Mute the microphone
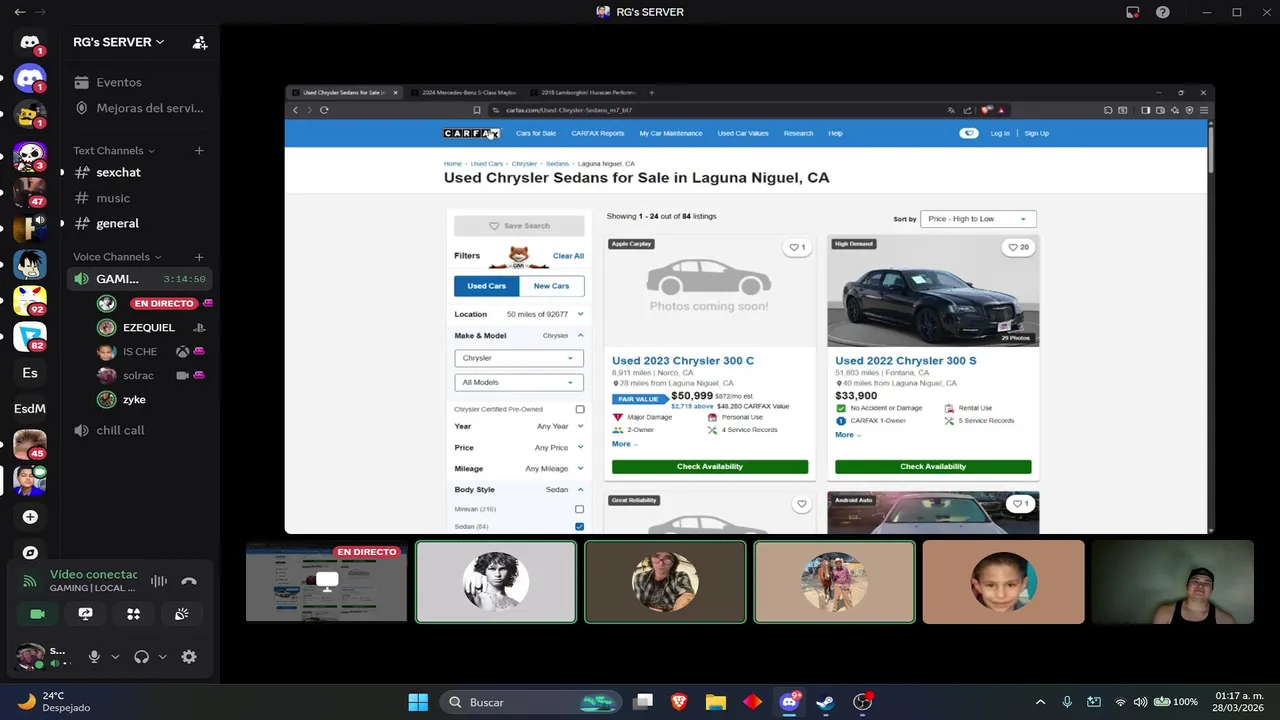 (x=94, y=657)
